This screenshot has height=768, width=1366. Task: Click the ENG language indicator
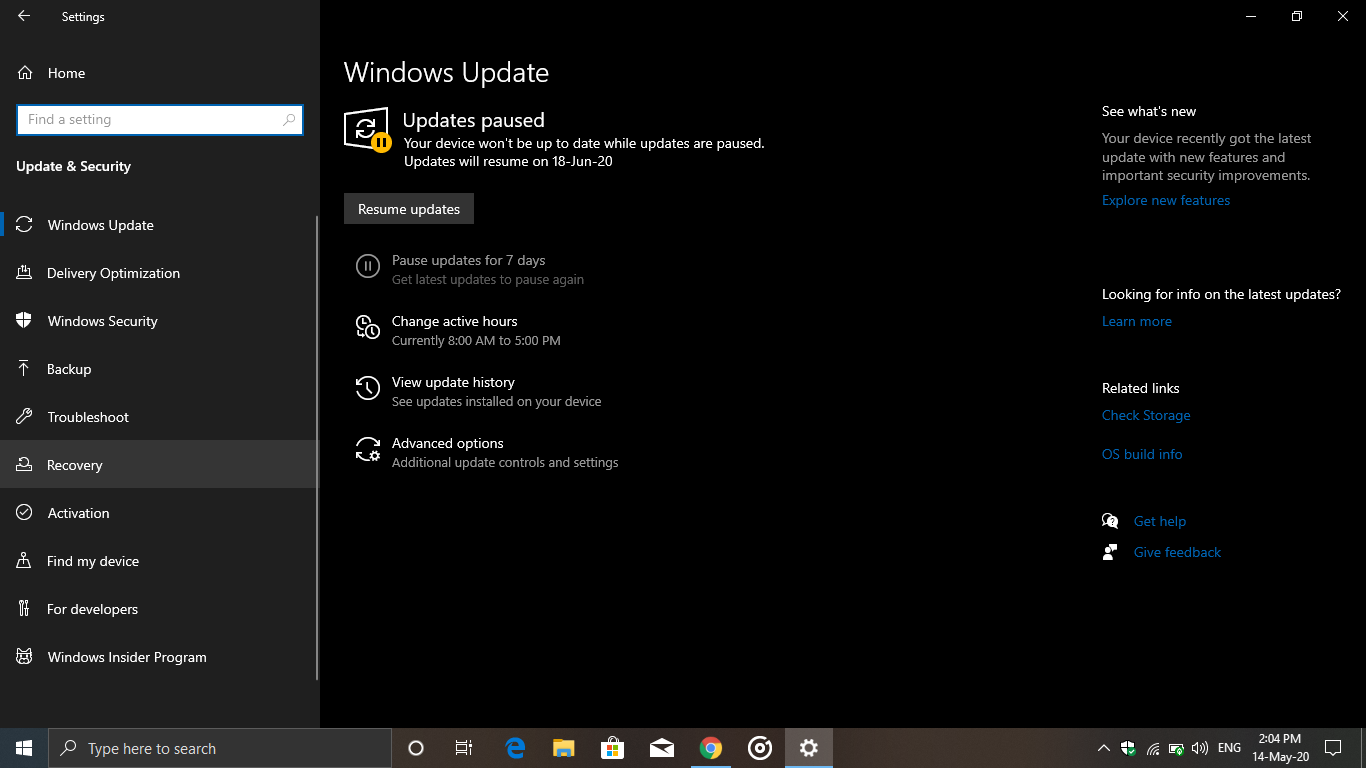[1230, 748]
